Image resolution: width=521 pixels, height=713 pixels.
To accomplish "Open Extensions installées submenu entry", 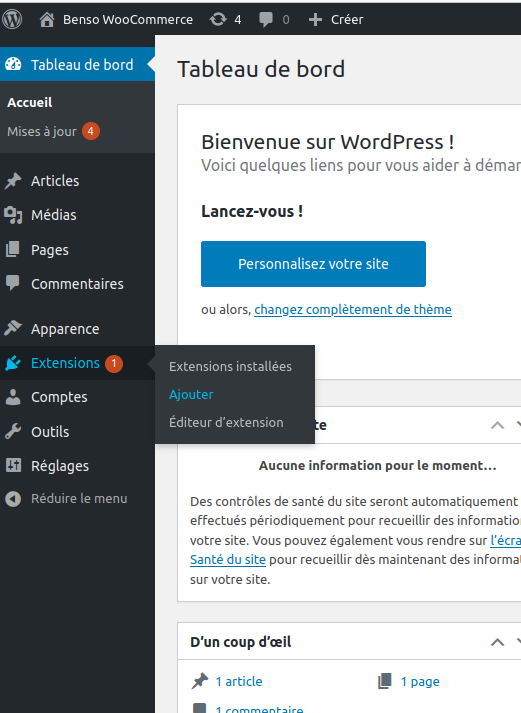I will 230,367.
